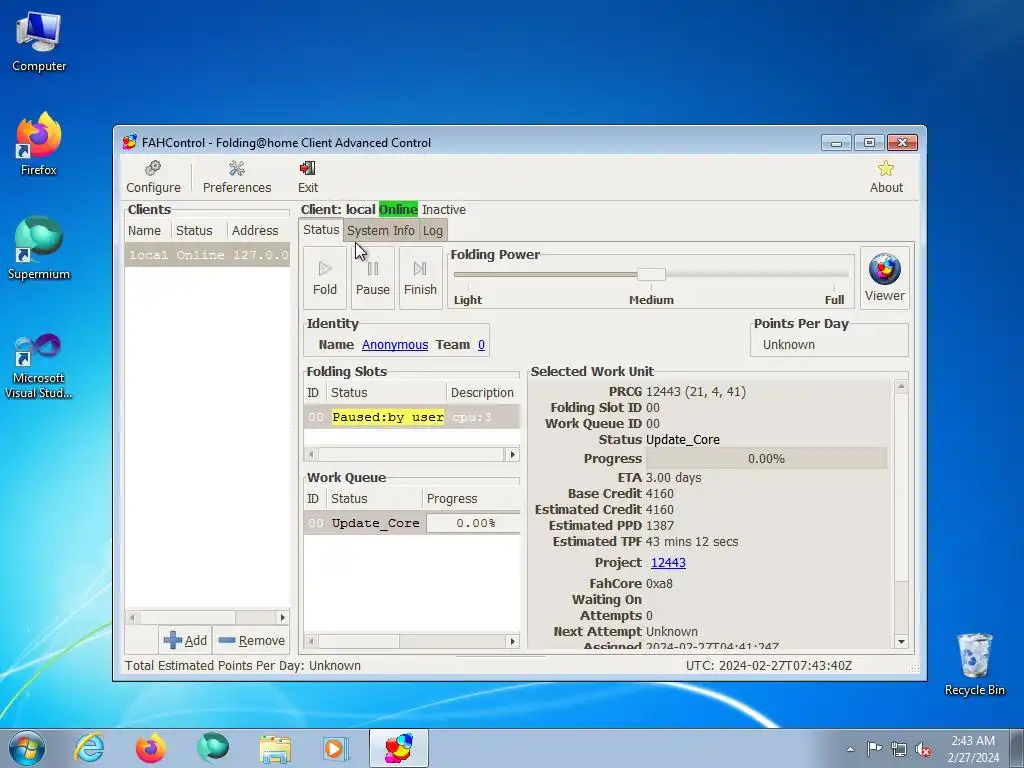
Task: Switch to the Log tab
Action: [432, 231]
